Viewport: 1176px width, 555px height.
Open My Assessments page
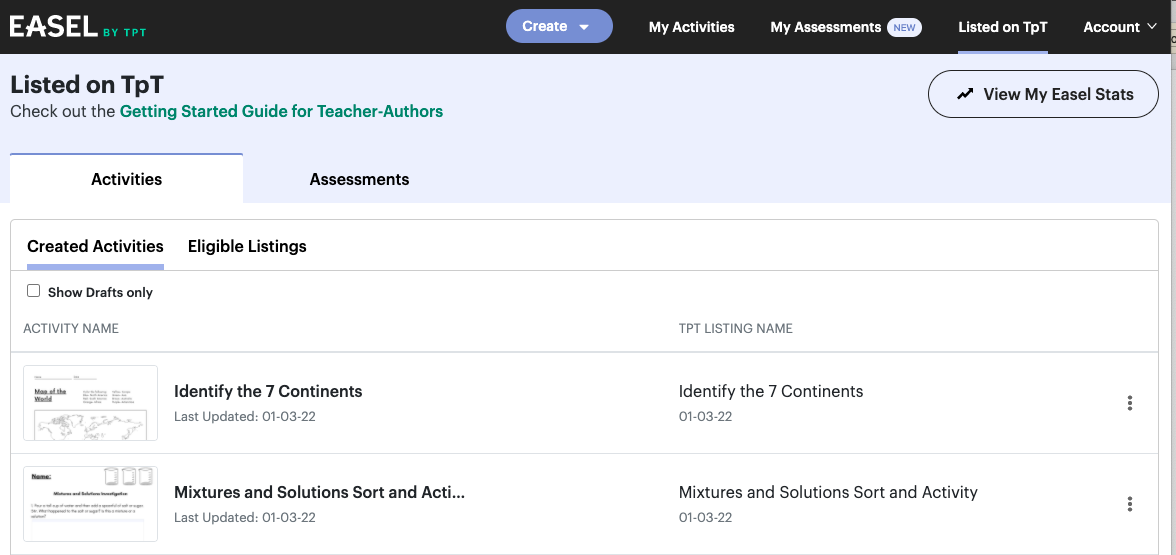[826, 27]
